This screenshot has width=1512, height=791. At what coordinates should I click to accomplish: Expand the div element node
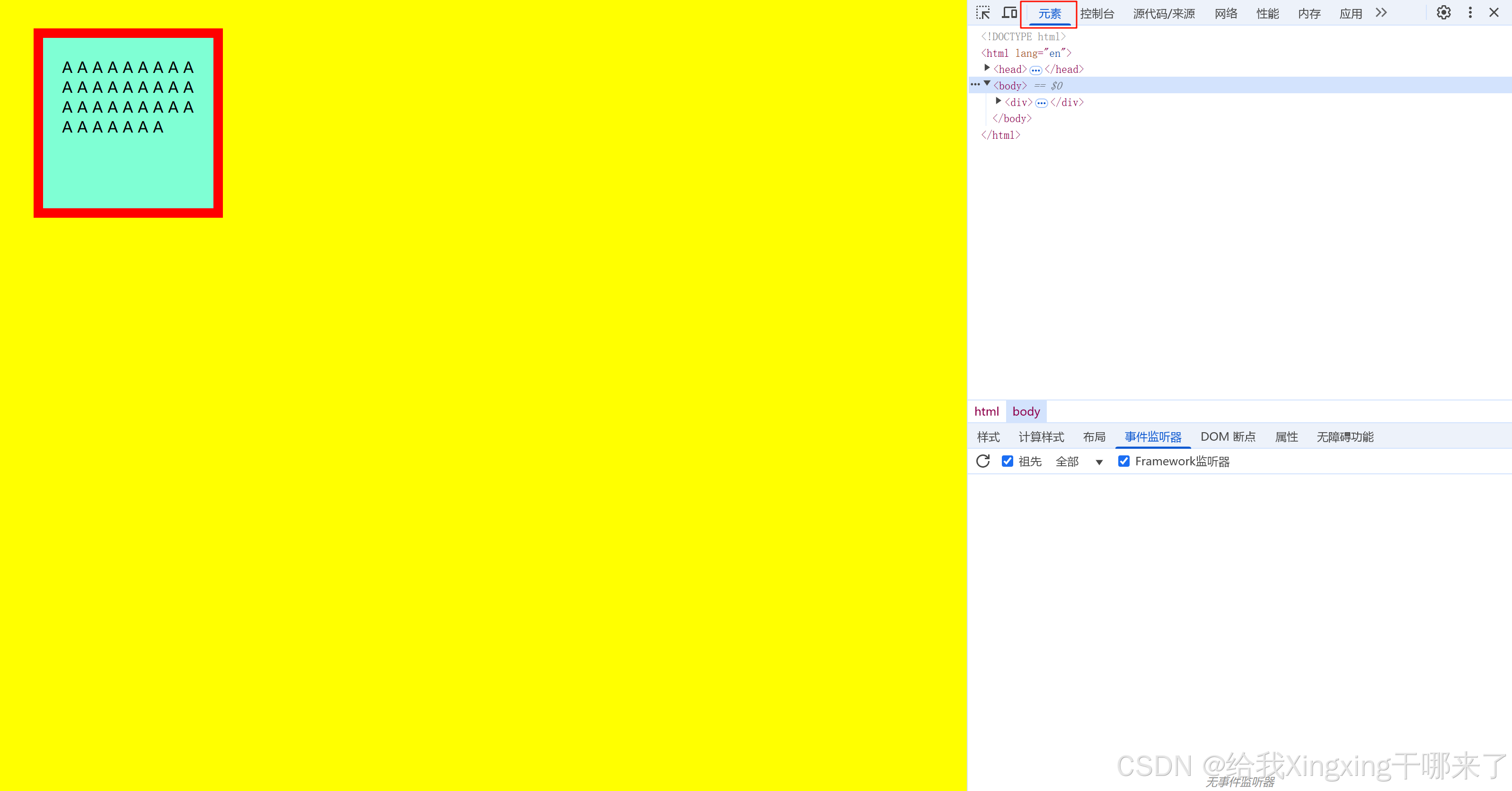point(999,101)
